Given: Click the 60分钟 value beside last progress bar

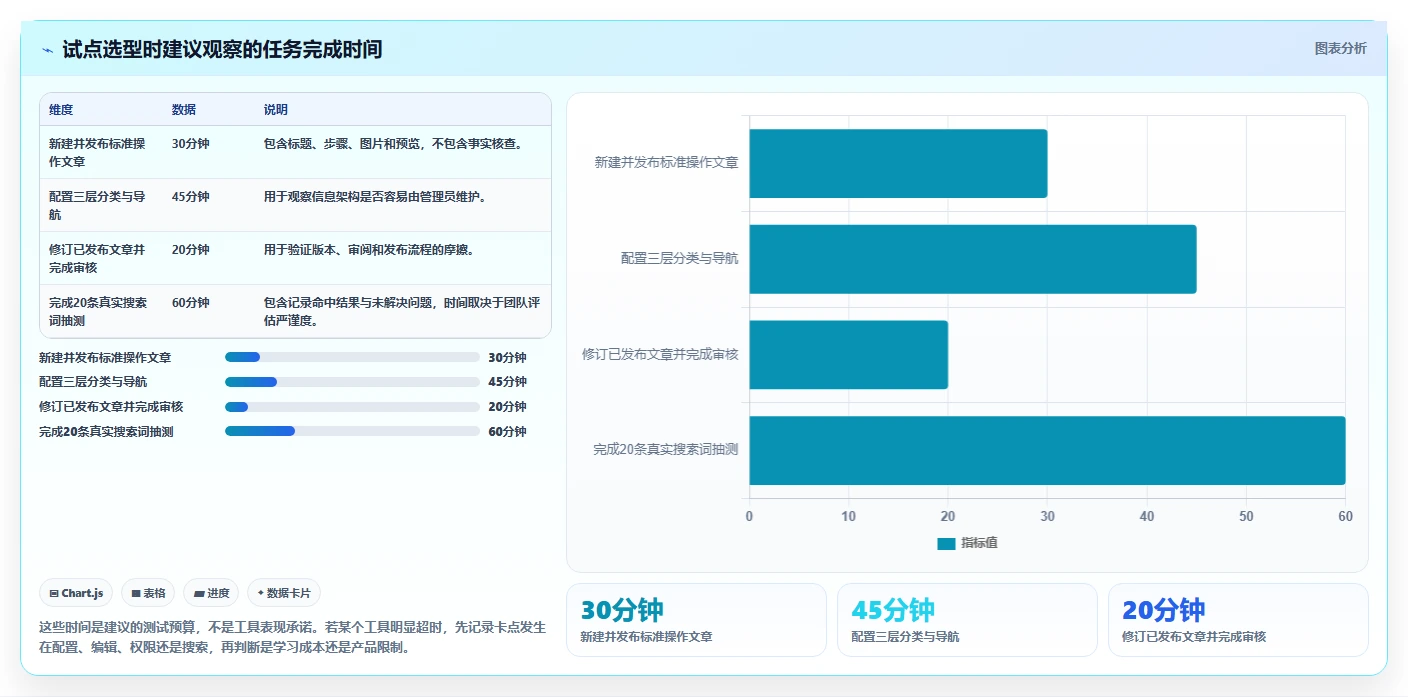Looking at the screenshot, I should 508,432.
